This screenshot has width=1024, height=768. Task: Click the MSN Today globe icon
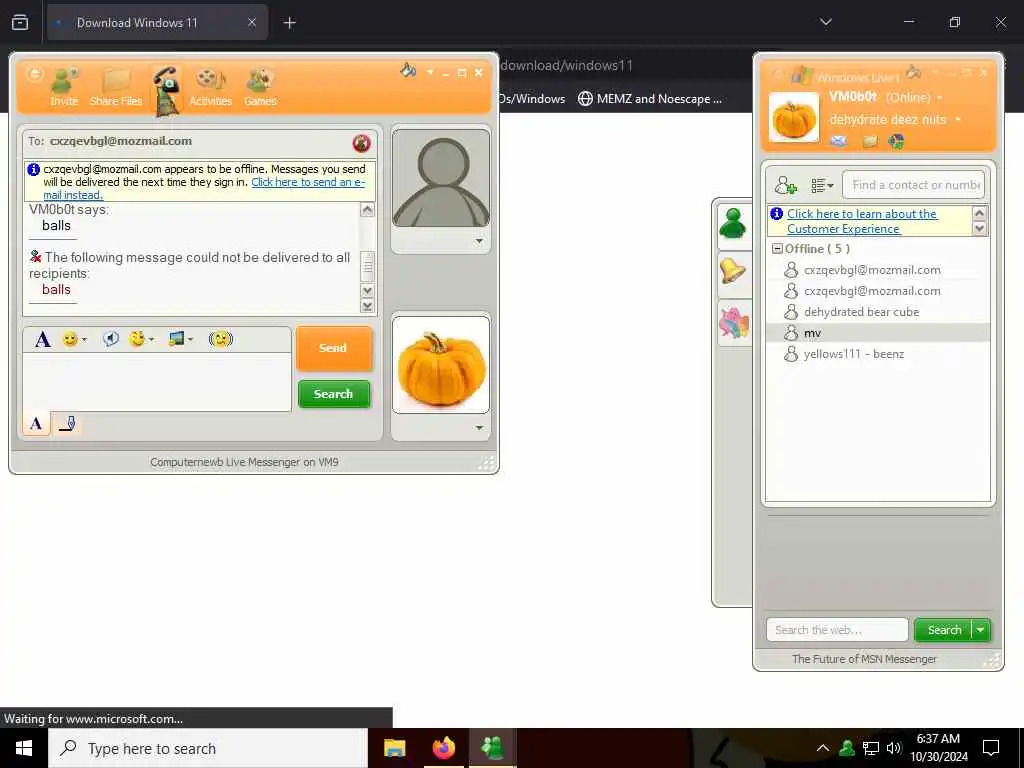click(897, 141)
